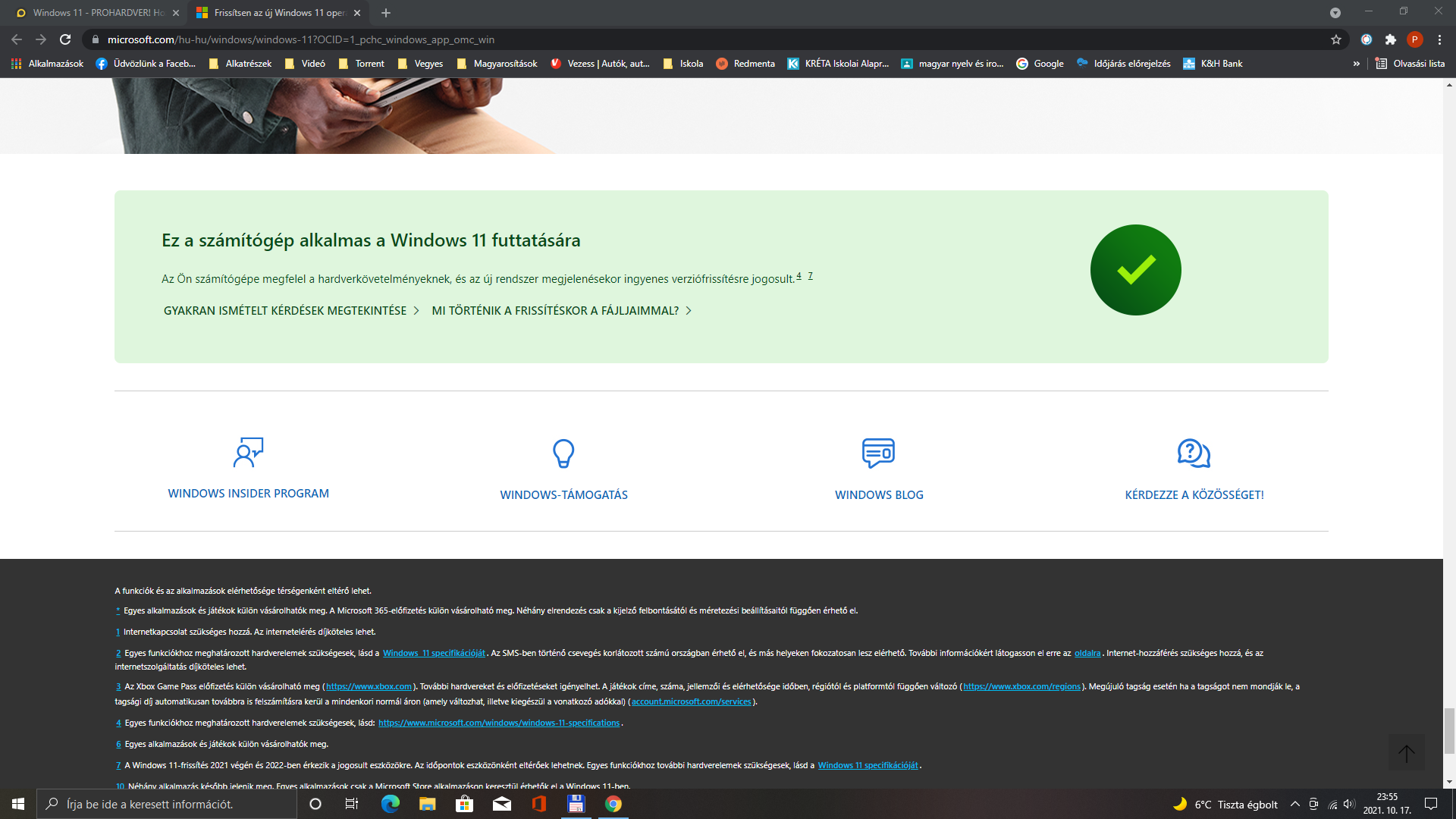Open the account.microsoft.com/services link

[691, 702]
